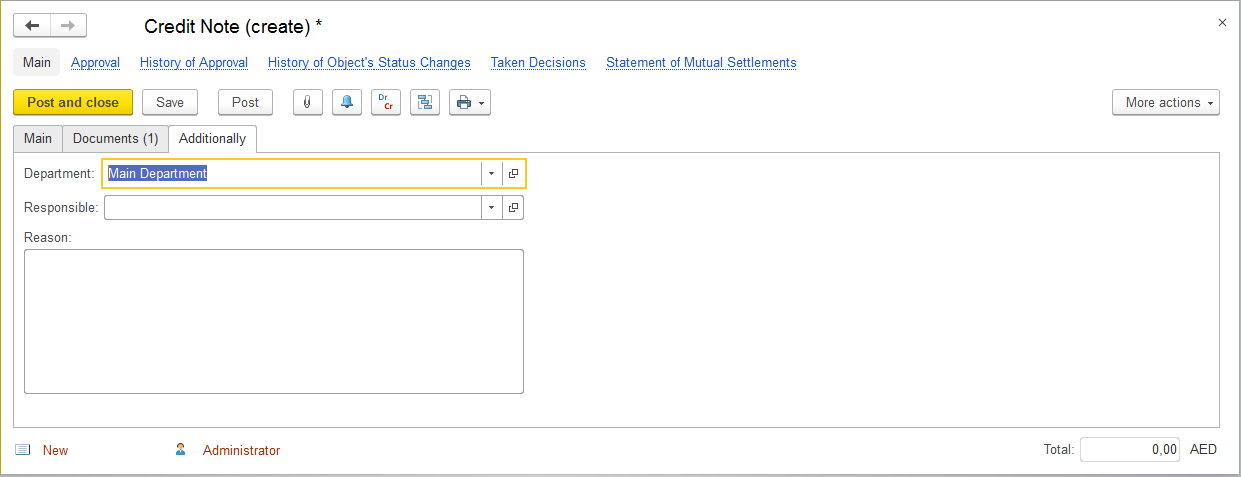
Task: Click inside the Reason text area
Action: click(x=273, y=321)
